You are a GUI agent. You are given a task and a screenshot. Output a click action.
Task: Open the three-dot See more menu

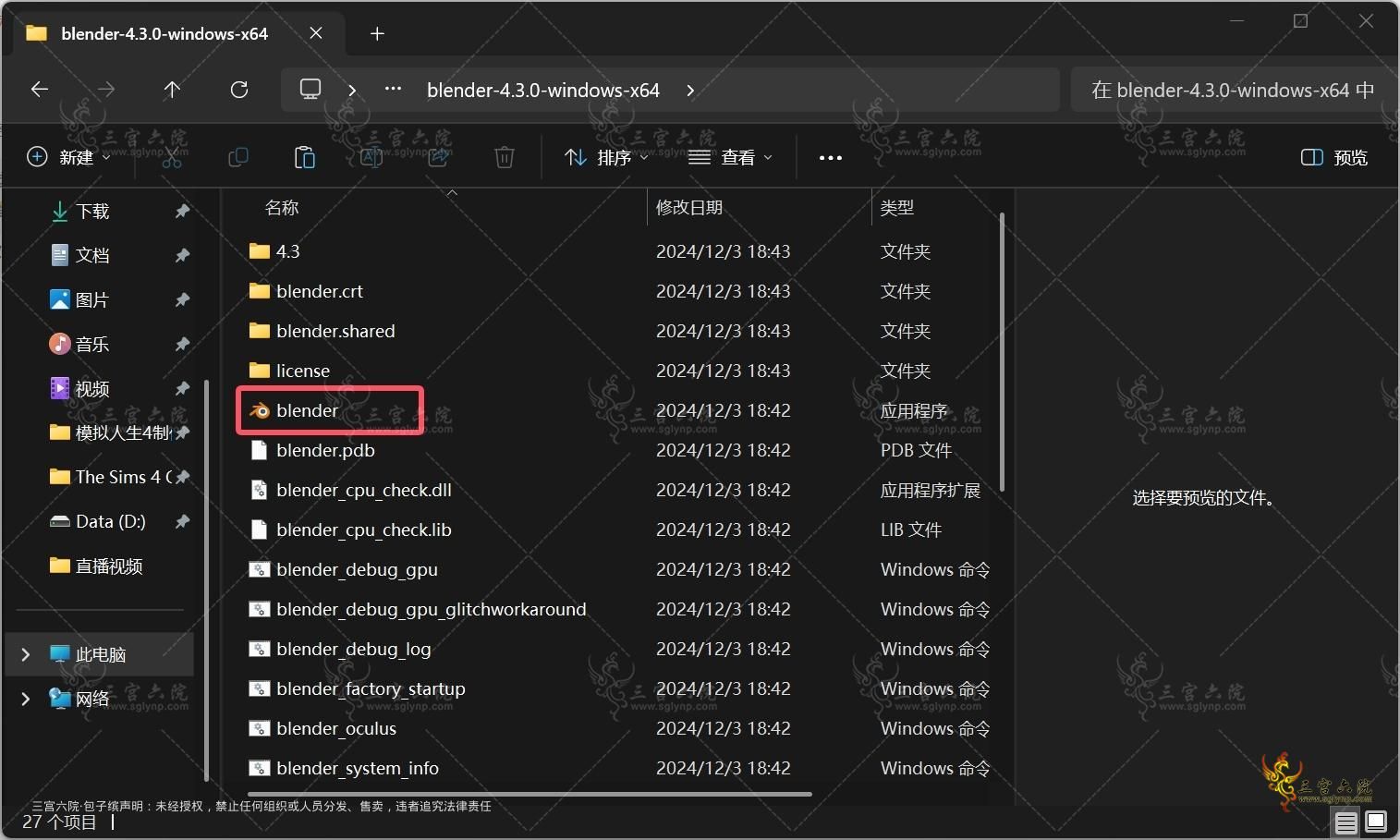pyautogui.click(x=831, y=158)
